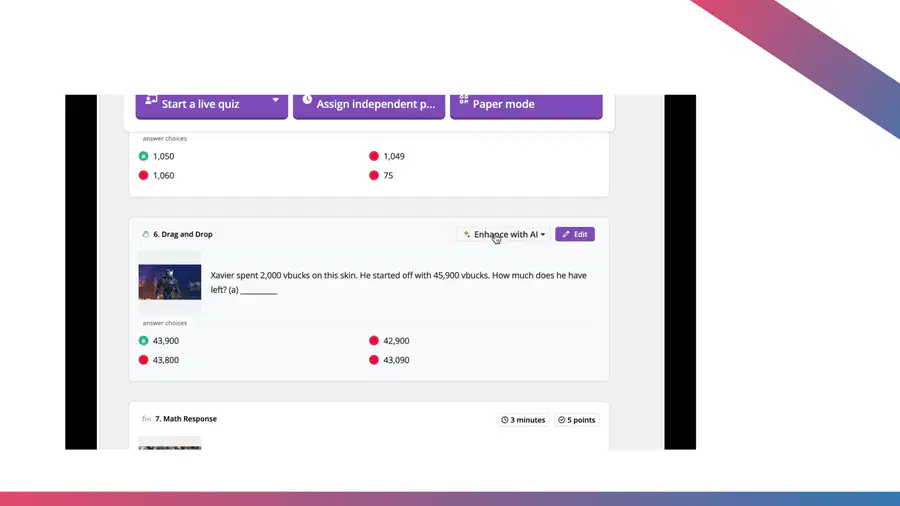Screen dimensions: 900x506
Task: Click the answer choices label in question 6
Action: point(165,323)
